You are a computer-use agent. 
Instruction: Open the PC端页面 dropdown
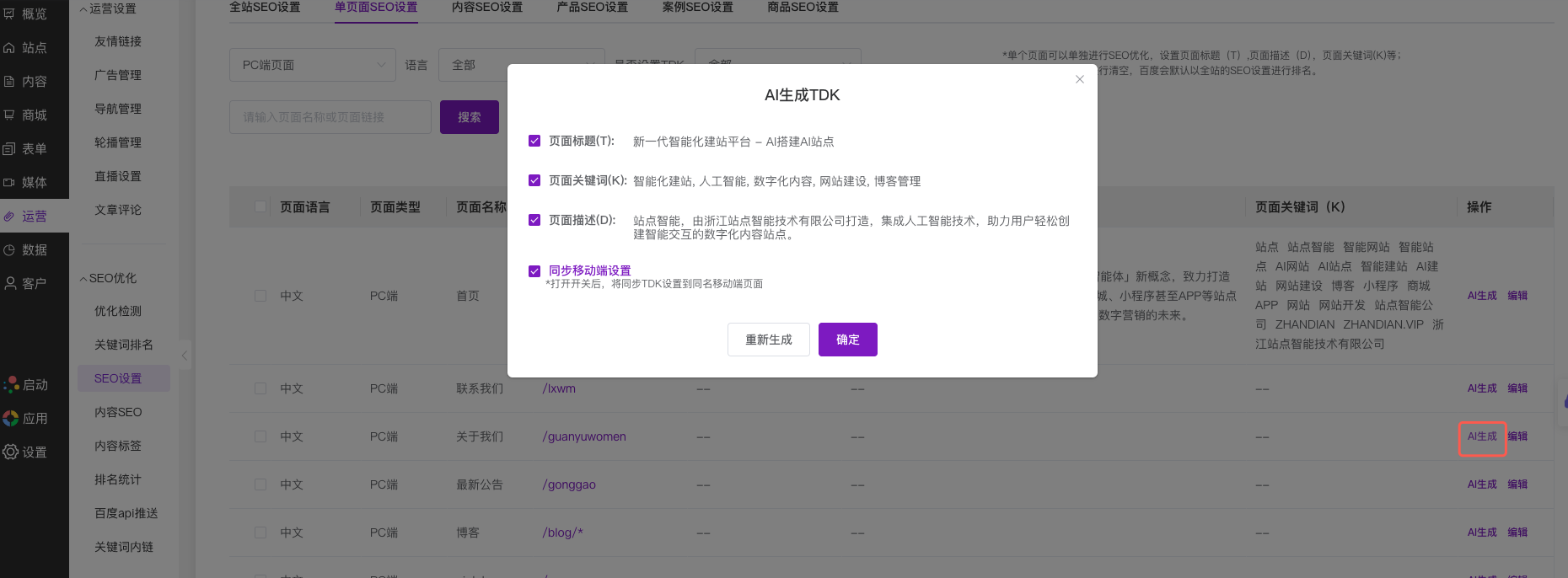coord(312,65)
